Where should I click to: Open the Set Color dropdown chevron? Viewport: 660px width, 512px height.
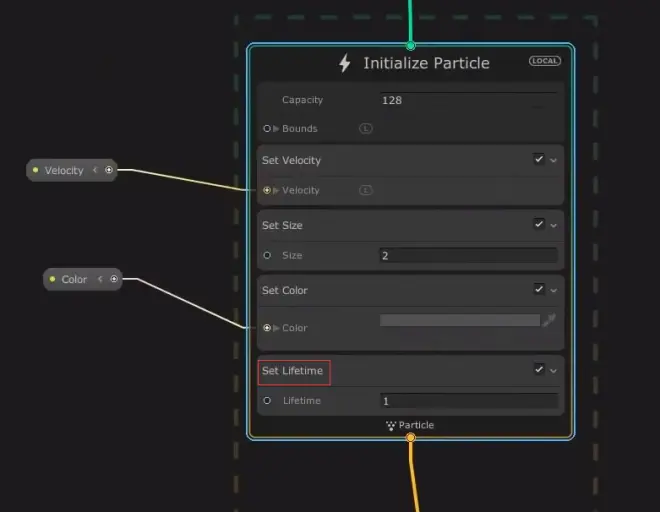point(554,291)
